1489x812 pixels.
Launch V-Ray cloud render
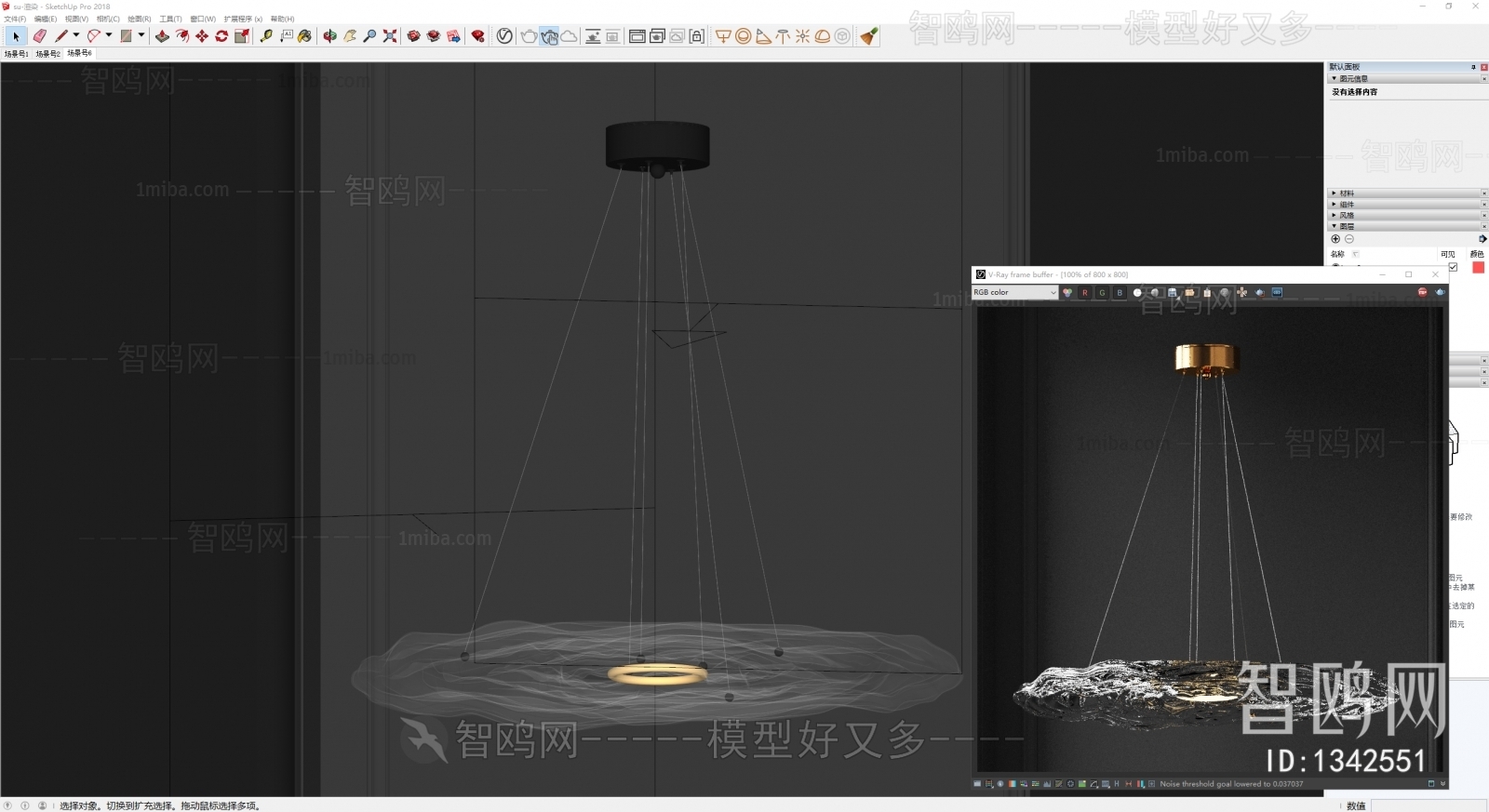[x=569, y=36]
